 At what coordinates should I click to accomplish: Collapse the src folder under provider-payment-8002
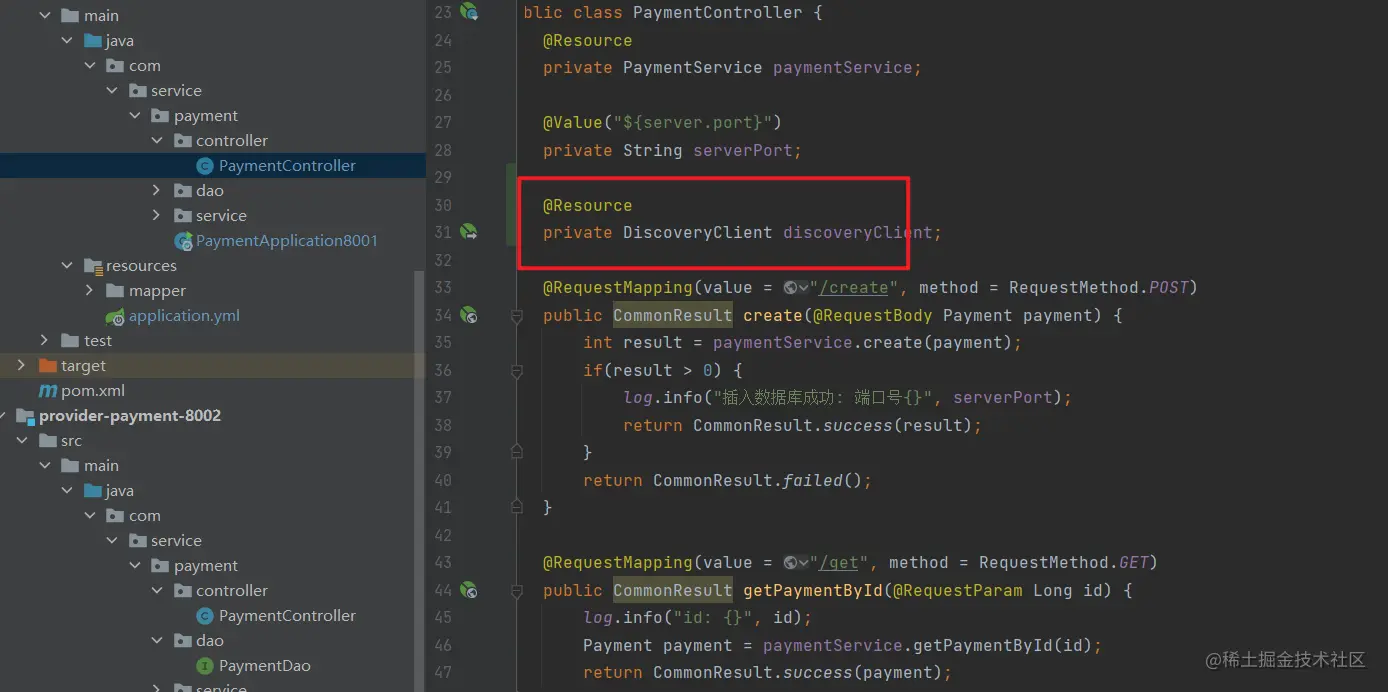pyautogui.click(x=22, y=441)
